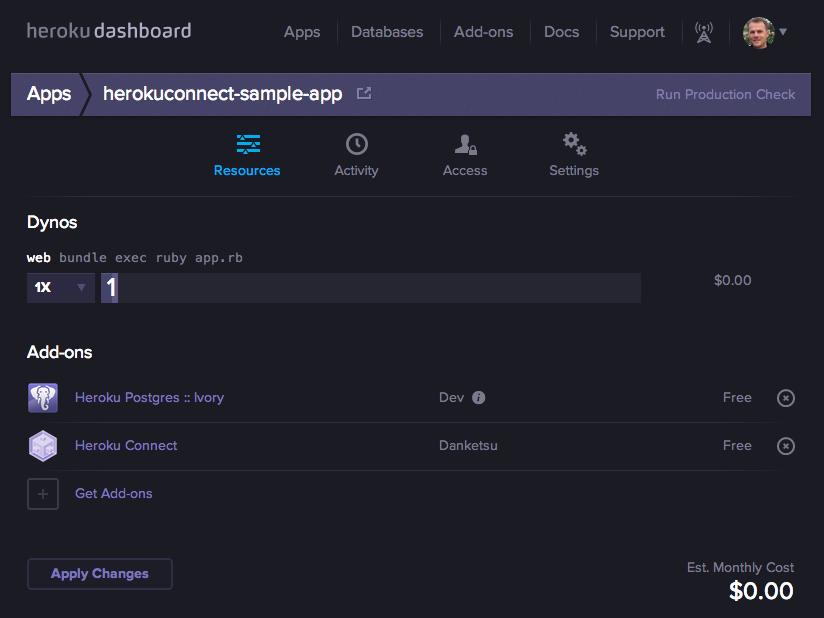Image resolution: width=824 pixels, height=618 pixels.
Task: Open the user avatar account menu
Action: coord(758,32)
